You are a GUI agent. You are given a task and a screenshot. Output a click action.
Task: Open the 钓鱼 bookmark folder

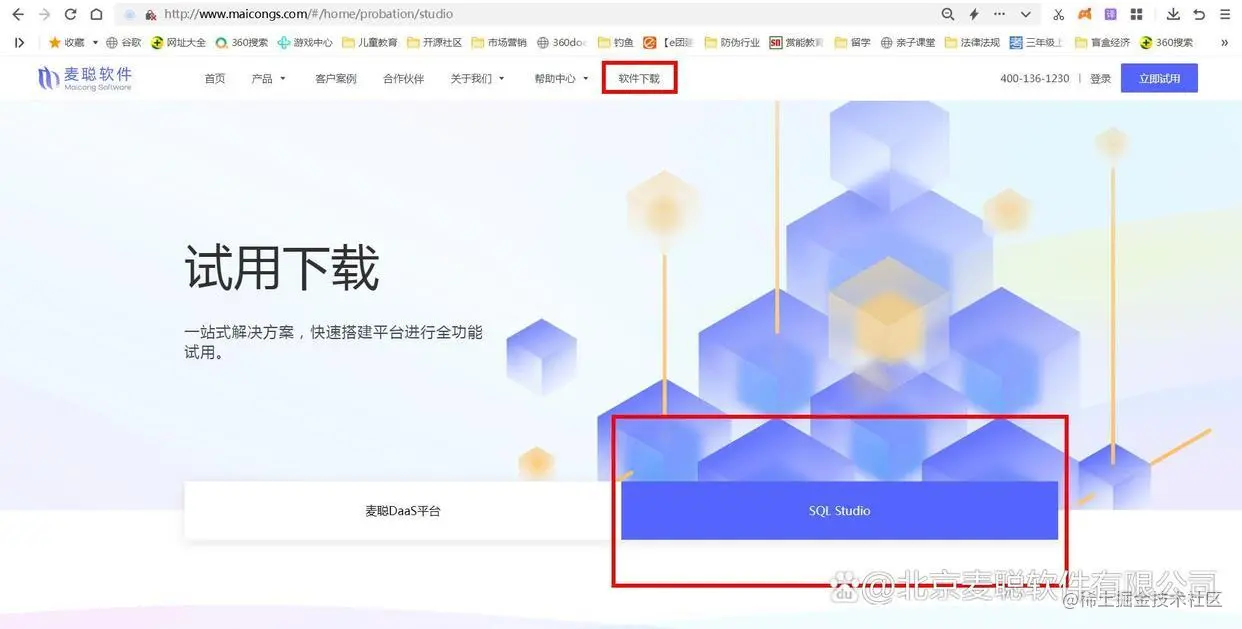coord(615,42)
